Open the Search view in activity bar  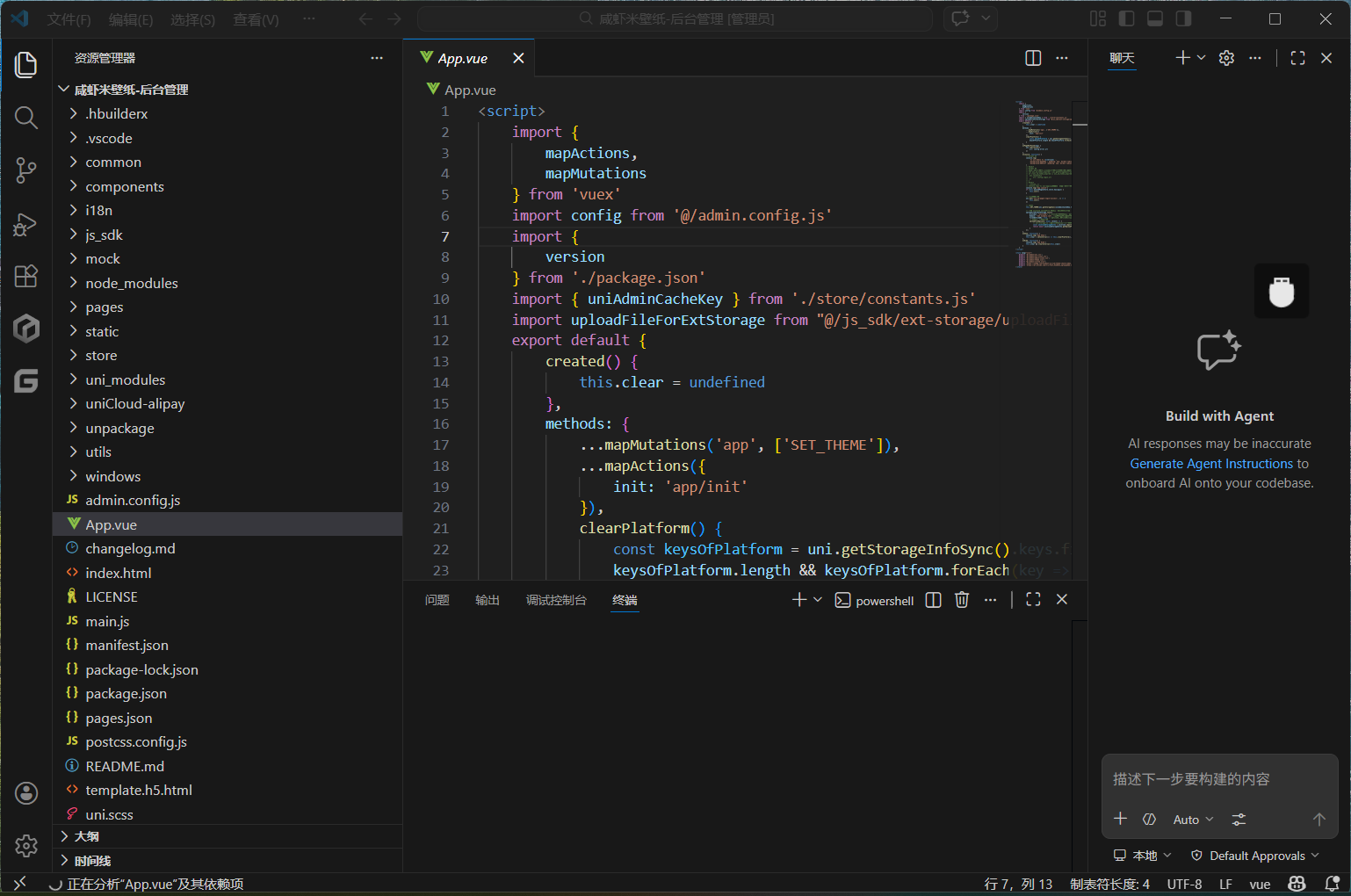click(26, 118)
